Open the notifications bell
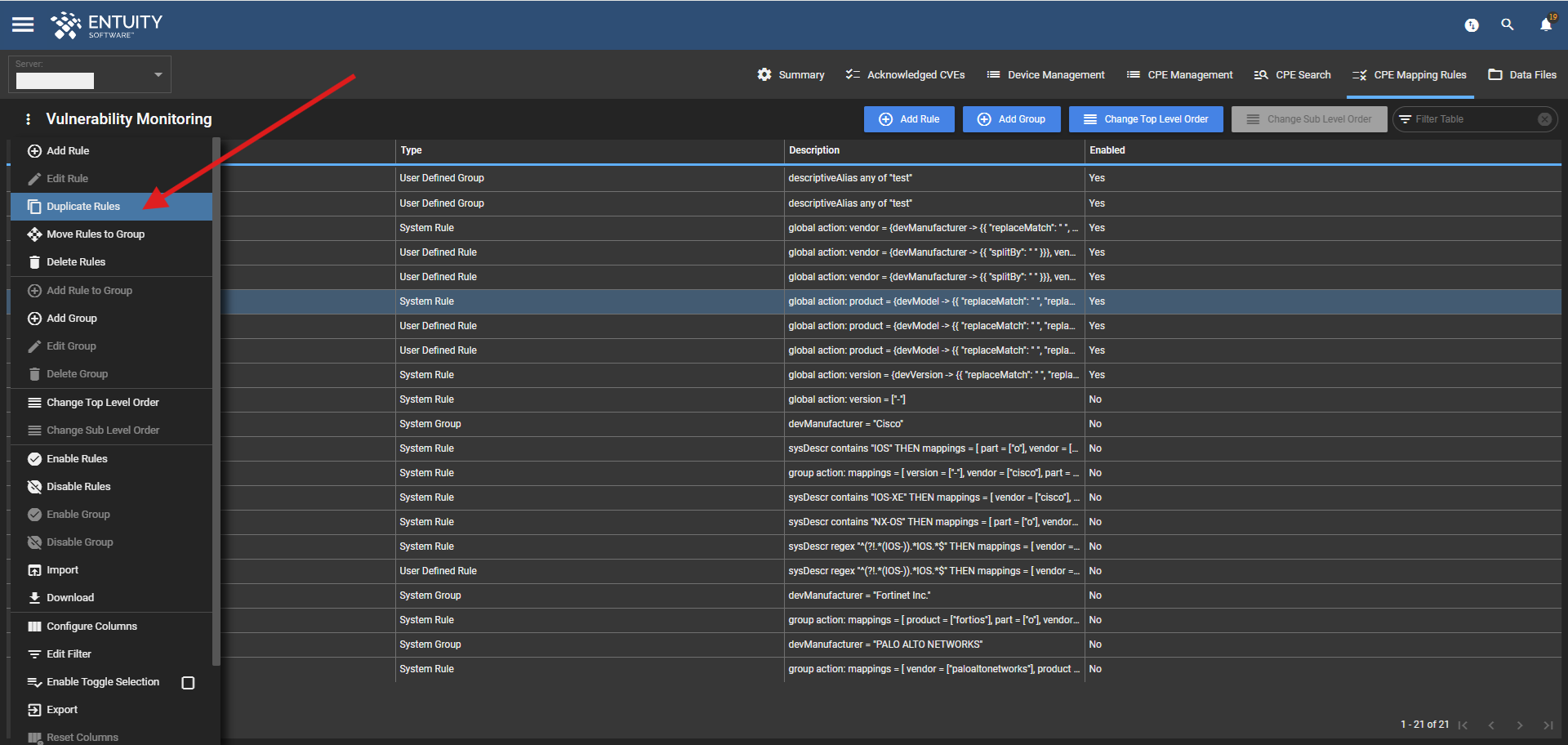1568x745 pixels. pos(1546,25)
